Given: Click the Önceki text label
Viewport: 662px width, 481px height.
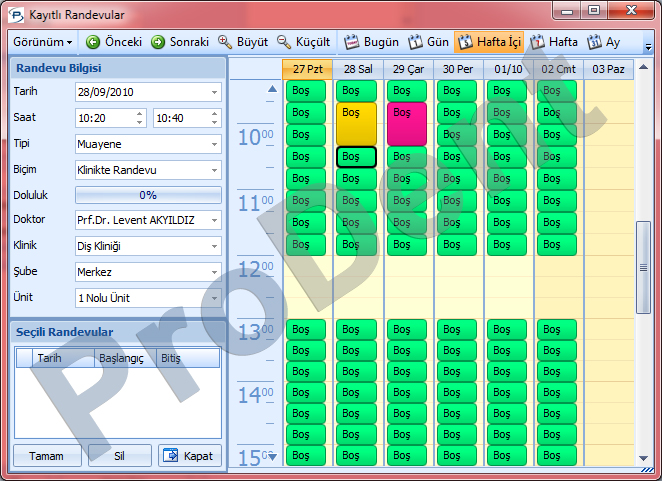Looking at the screenshot, I should tap(123, 42).
